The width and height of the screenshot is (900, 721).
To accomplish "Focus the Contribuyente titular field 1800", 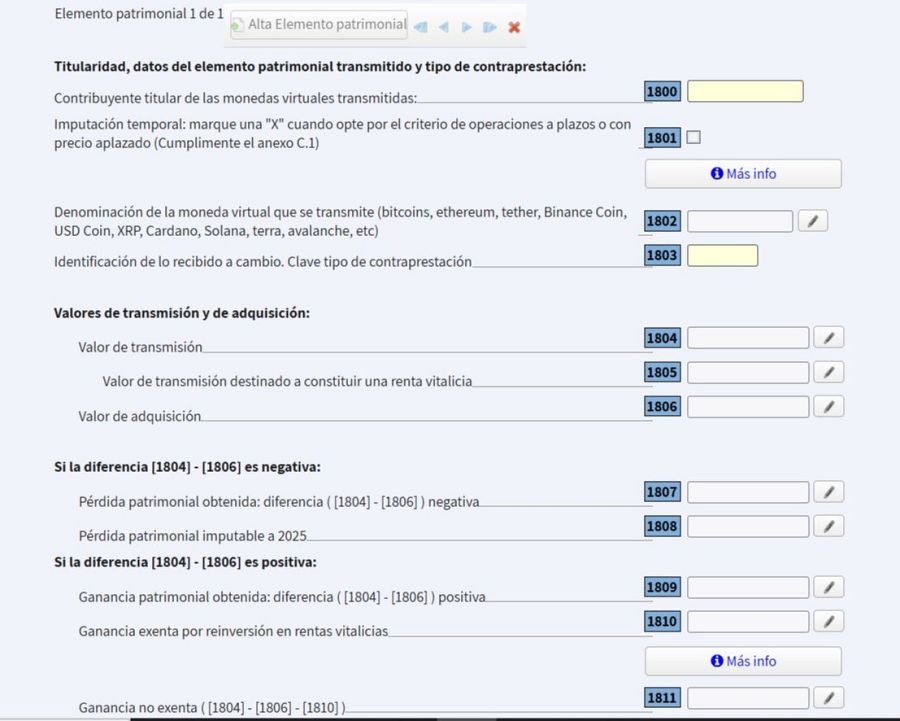I will (x=745, y=92).
